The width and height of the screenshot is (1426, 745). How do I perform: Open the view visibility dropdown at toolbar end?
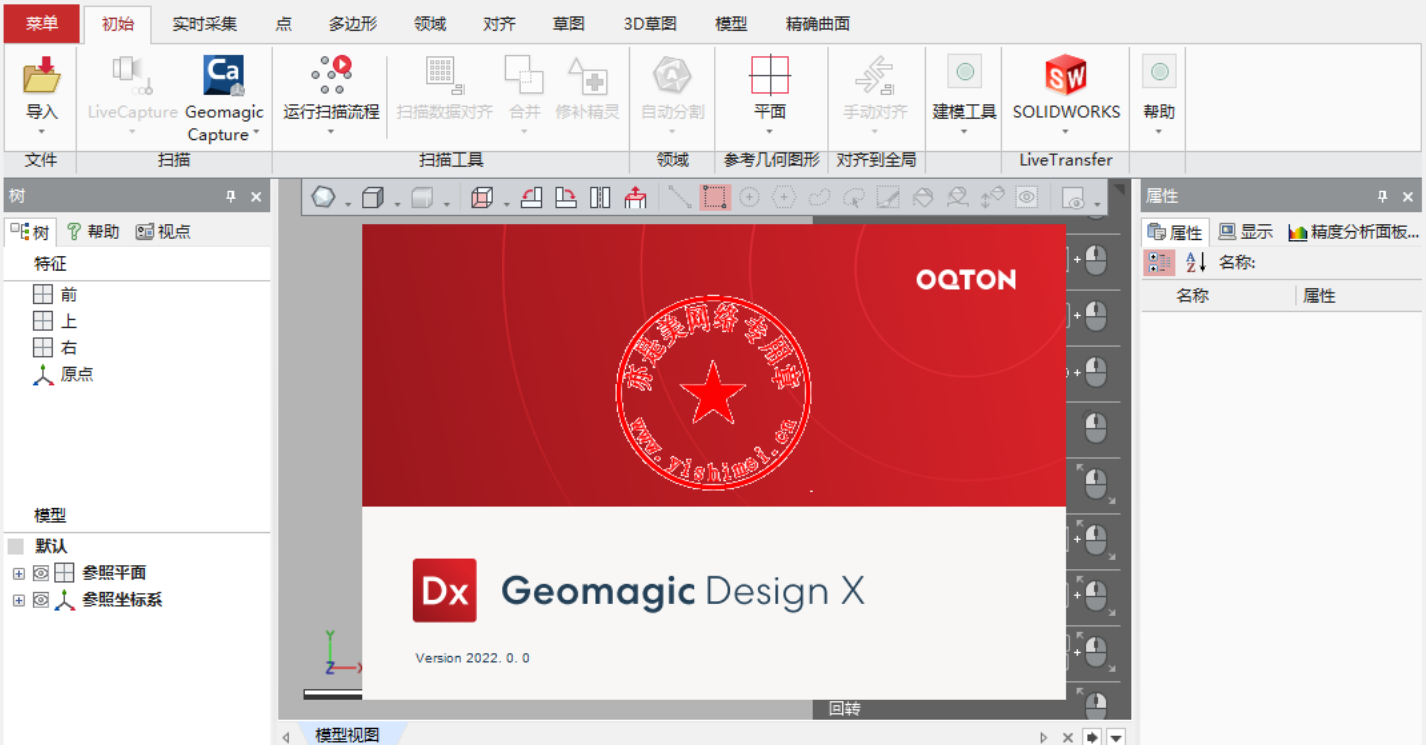pyautogui.click(x=1098, y=205)
